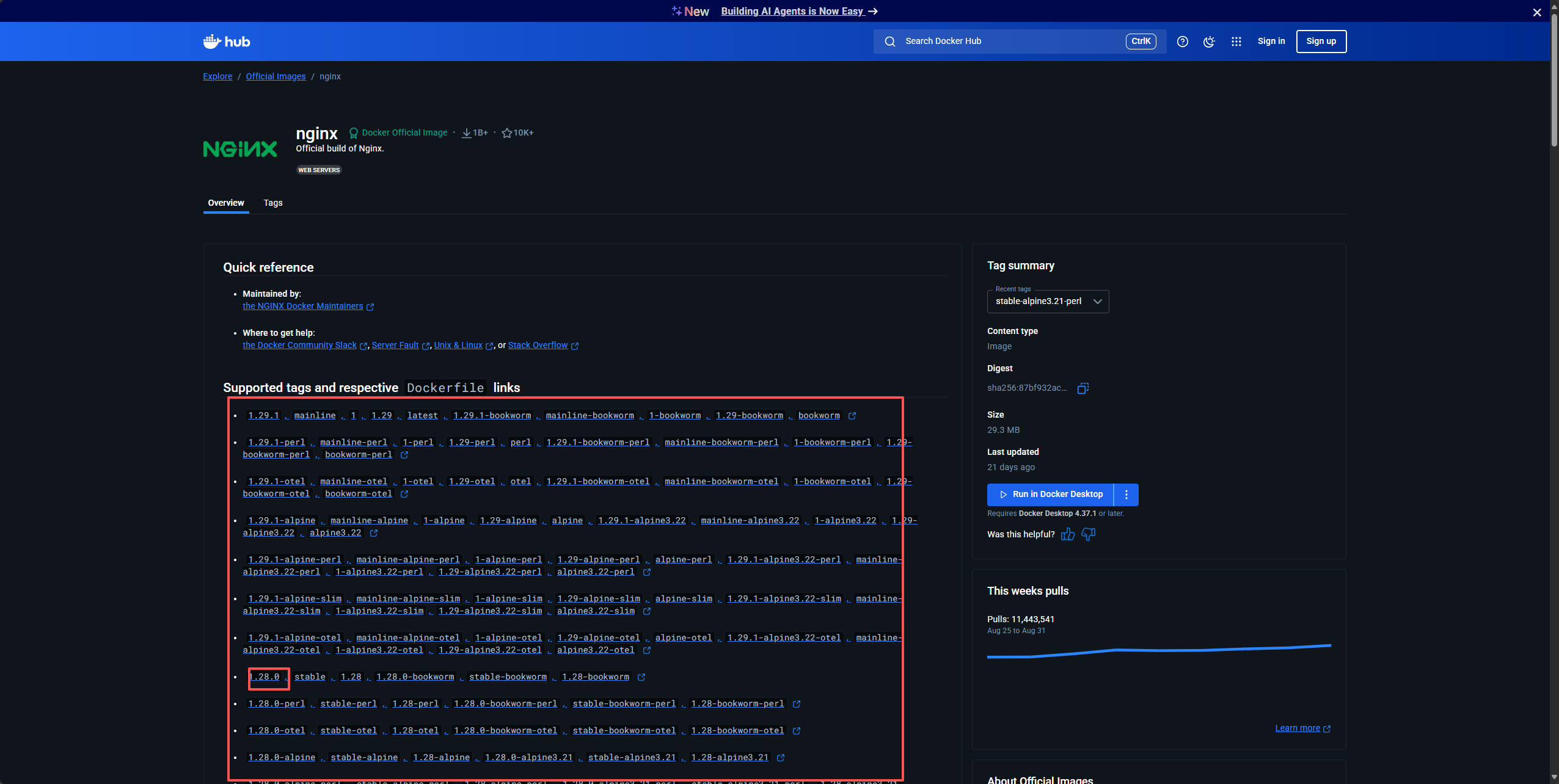Click the thumbs up helpful icon

coord(1068,535)
